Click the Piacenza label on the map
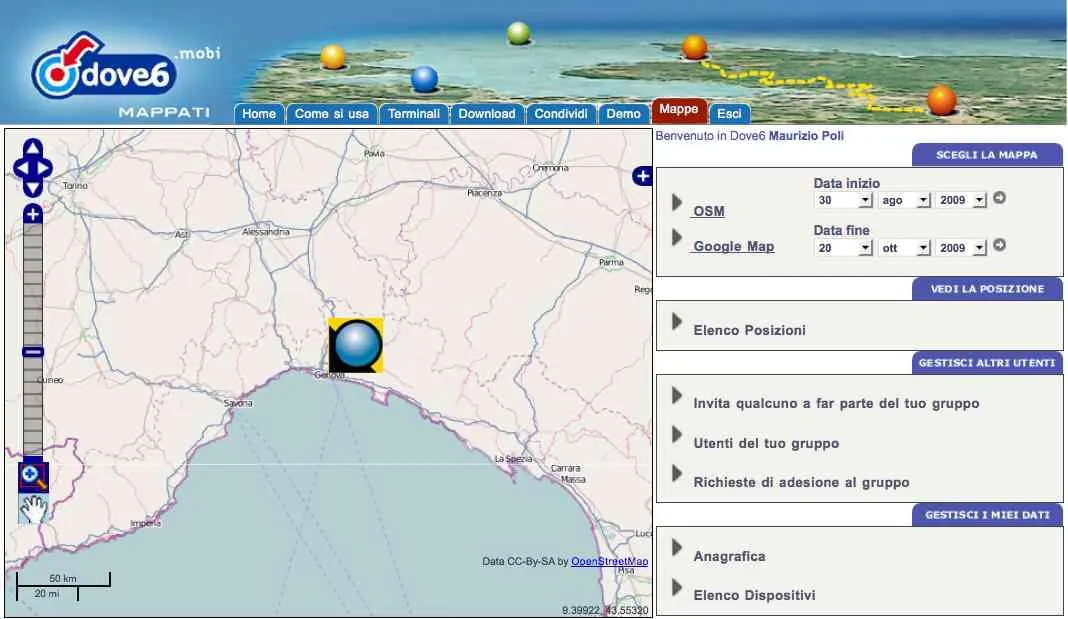Screen dimensions: 1068x619 [484, 193]
